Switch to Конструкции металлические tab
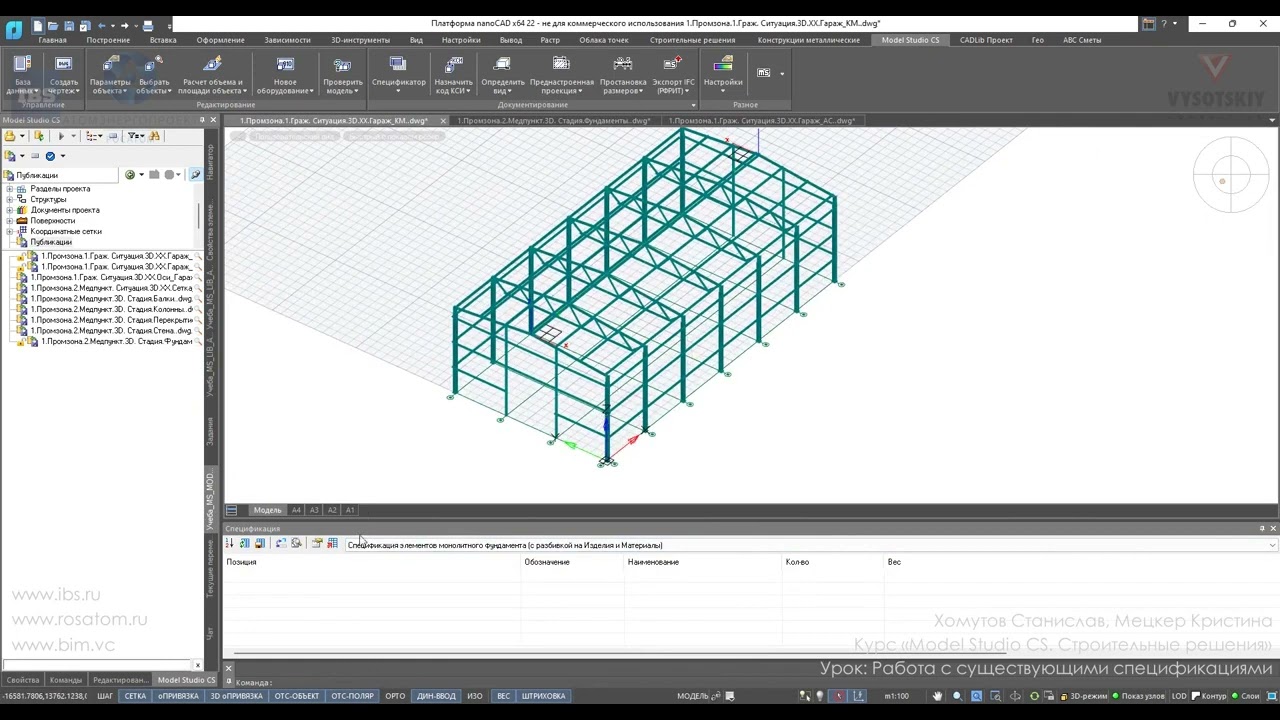 click(809, 40)
